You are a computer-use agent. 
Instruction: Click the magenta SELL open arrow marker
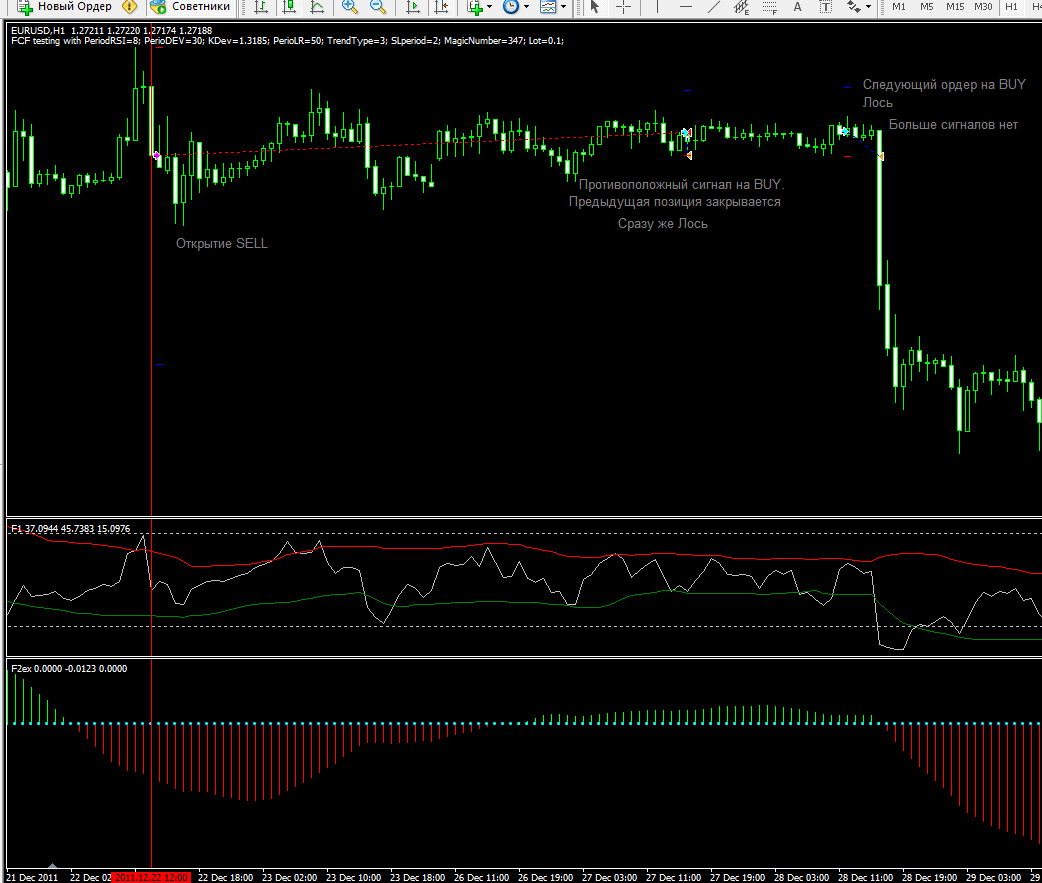(157, 155)
